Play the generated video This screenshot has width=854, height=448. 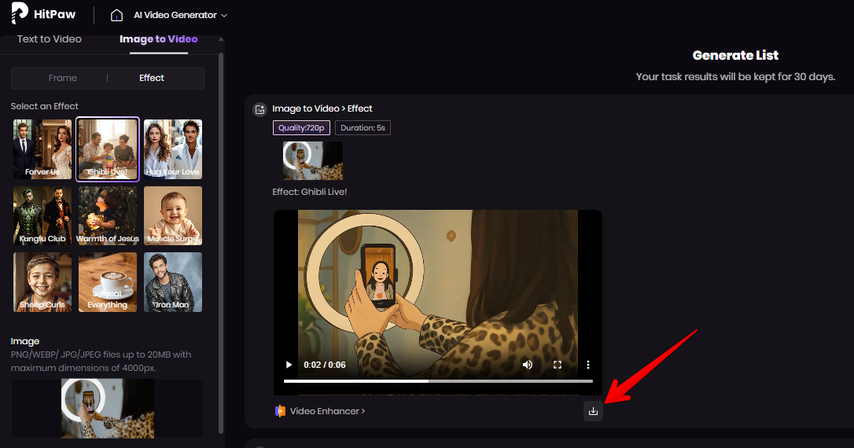click(289, 365)
